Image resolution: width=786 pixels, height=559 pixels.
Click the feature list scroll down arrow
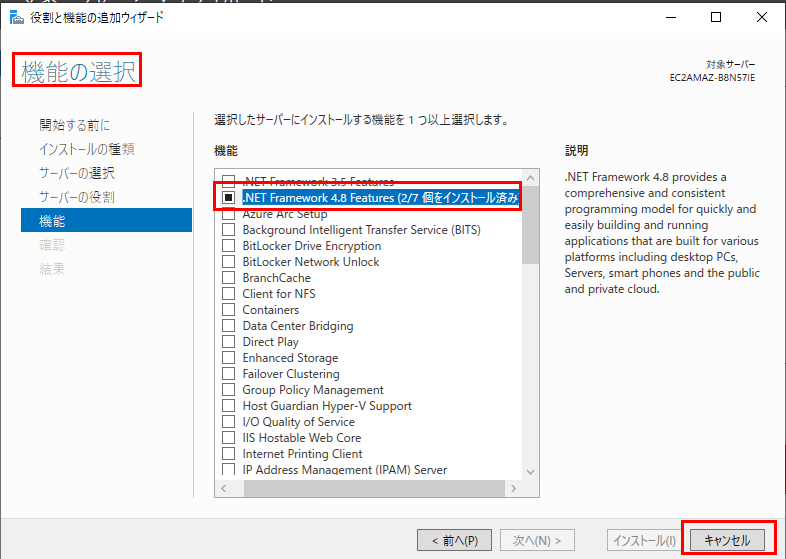pyautogui.click(x=532, y=472)
